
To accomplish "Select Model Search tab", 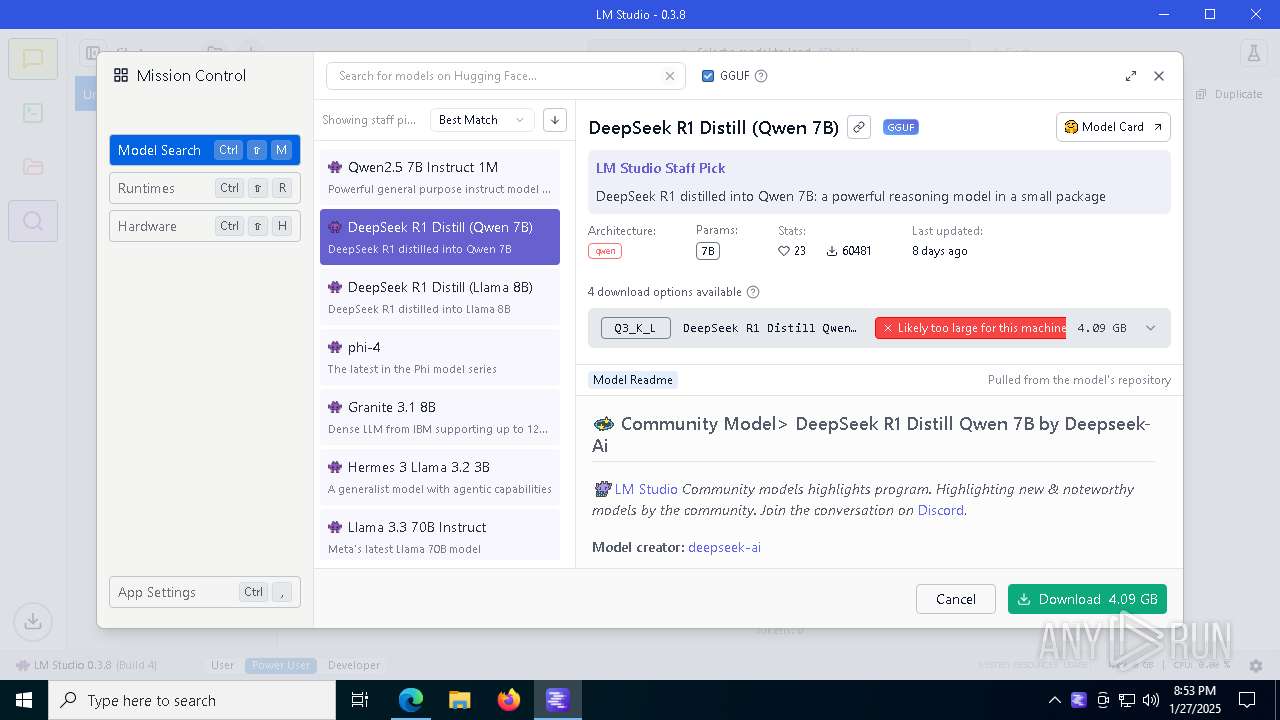I will pos(205,150).
